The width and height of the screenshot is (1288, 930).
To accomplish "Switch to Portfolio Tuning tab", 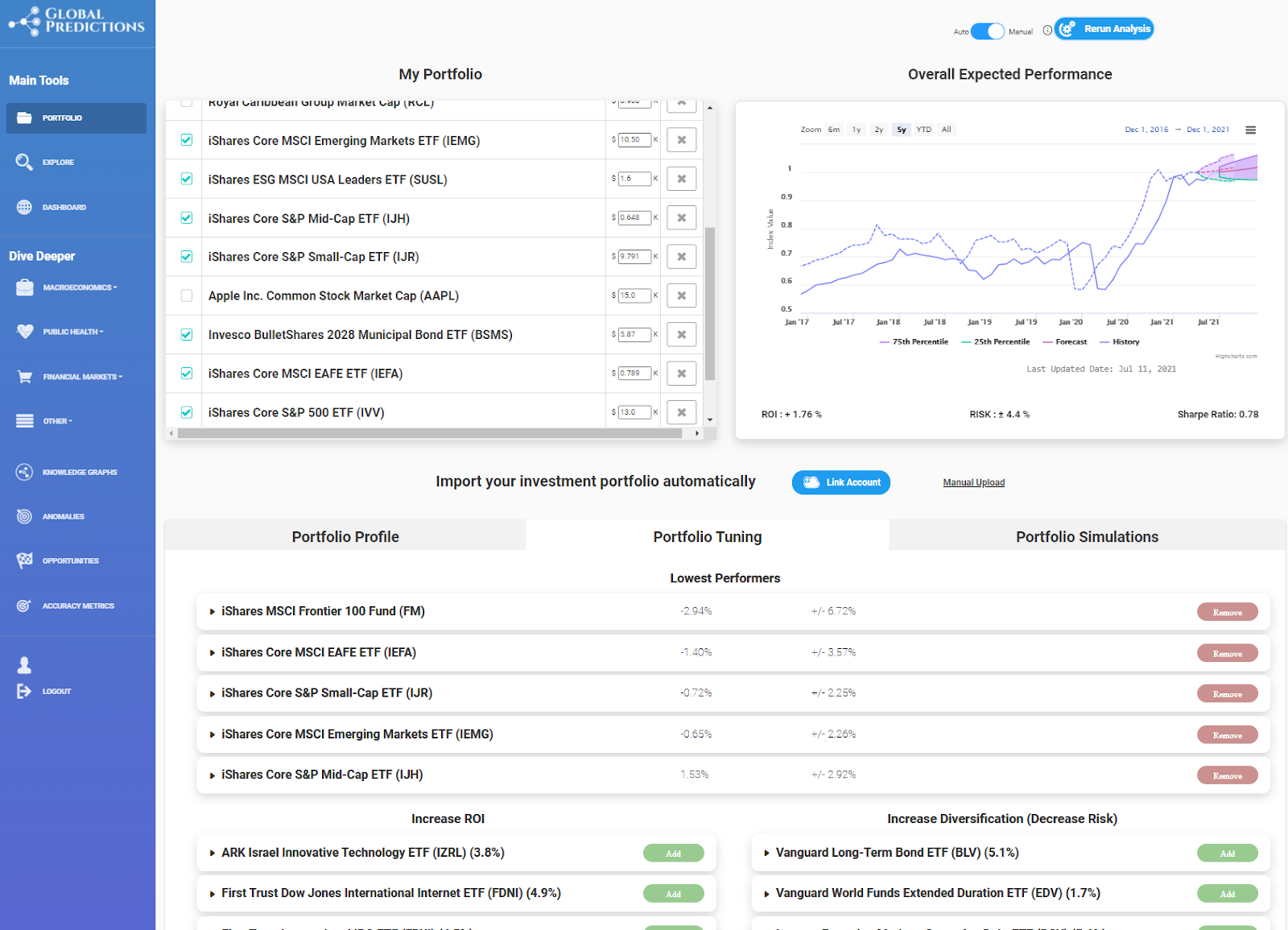I will [708, 536].
